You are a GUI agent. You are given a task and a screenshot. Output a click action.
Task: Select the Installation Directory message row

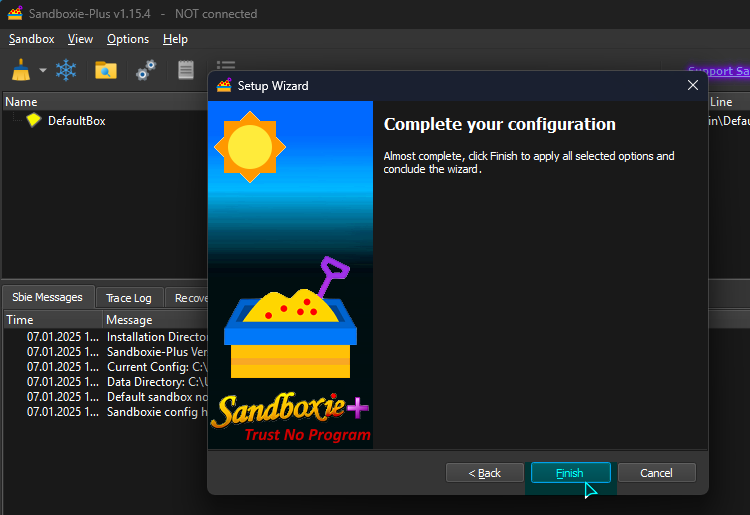(x=106, y=337)
